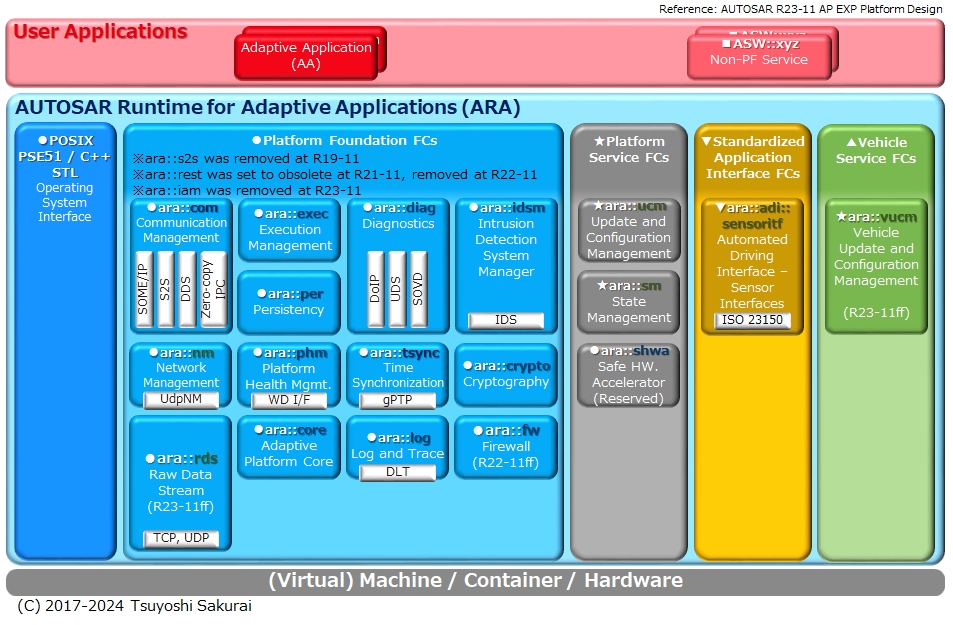
Task: Click the DLT tag under Log and Trace
Action: pos(397,472)
